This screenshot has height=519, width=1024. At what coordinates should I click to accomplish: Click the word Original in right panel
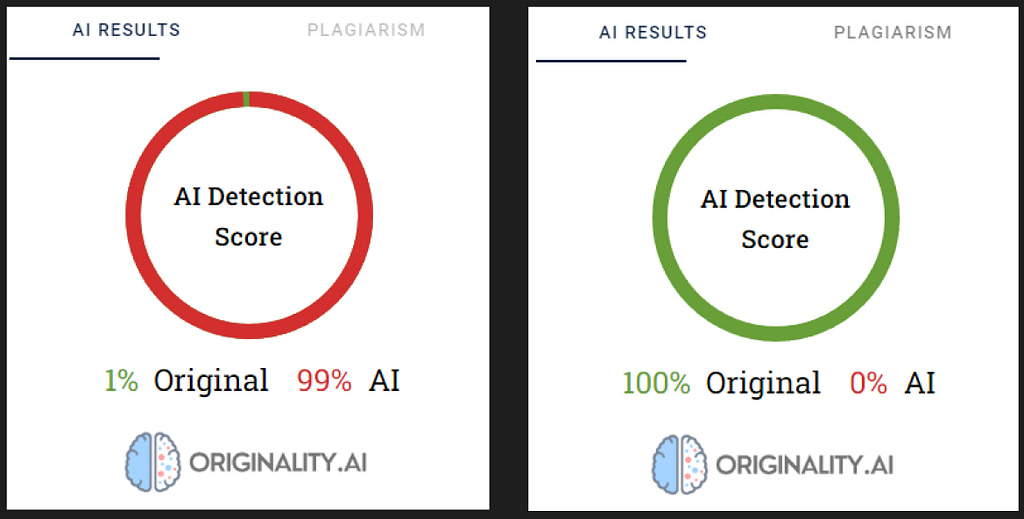[x=763, y=385]
